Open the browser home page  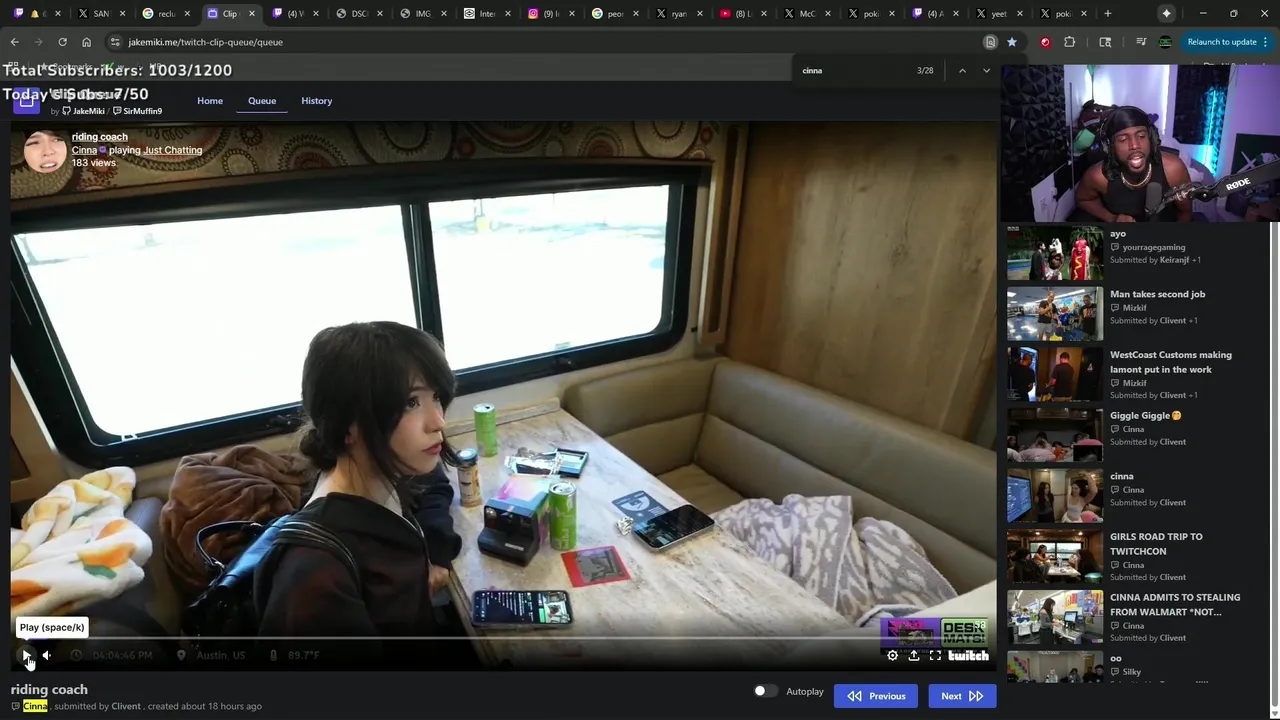point(86,42)
